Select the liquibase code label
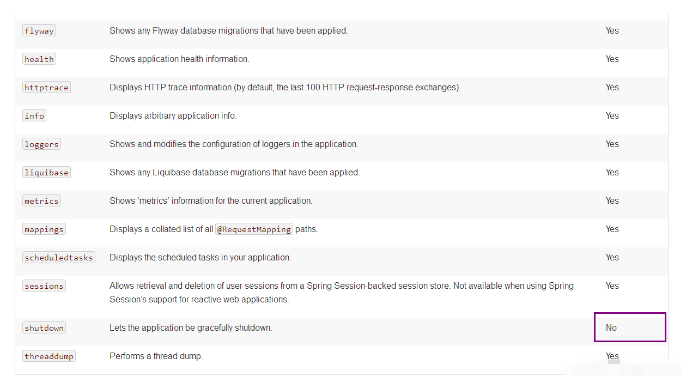 (47, 172)
